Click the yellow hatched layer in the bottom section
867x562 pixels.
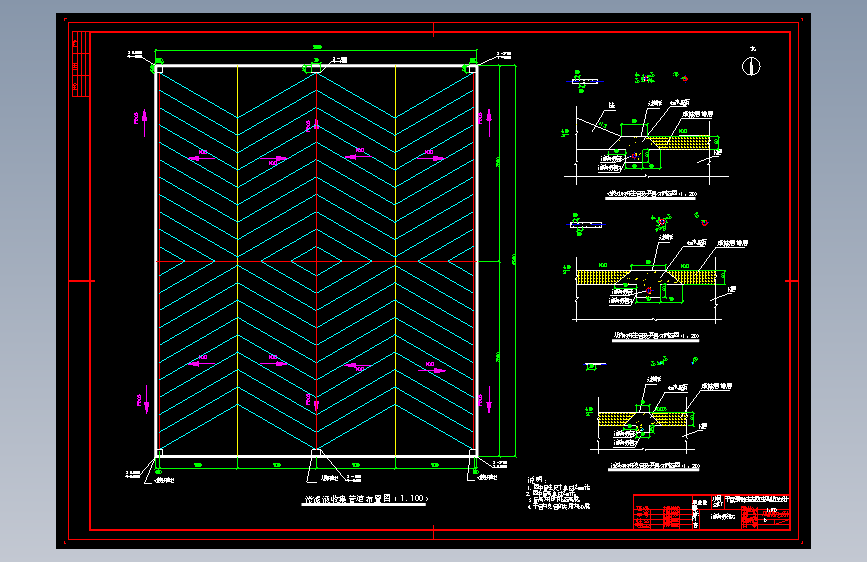point(643,419)
